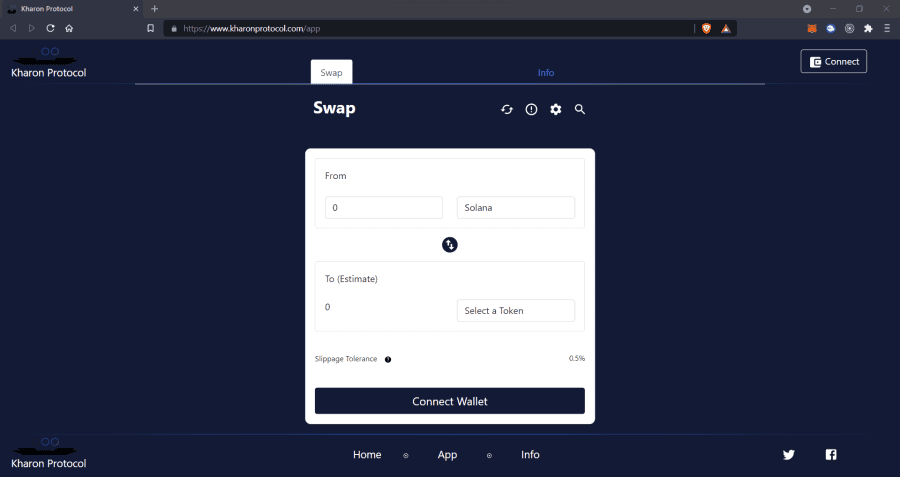The height and width of the screenshot is (477, 900).
Task: Click the 0.5% slippage value
Action: (x=577, y=358)
